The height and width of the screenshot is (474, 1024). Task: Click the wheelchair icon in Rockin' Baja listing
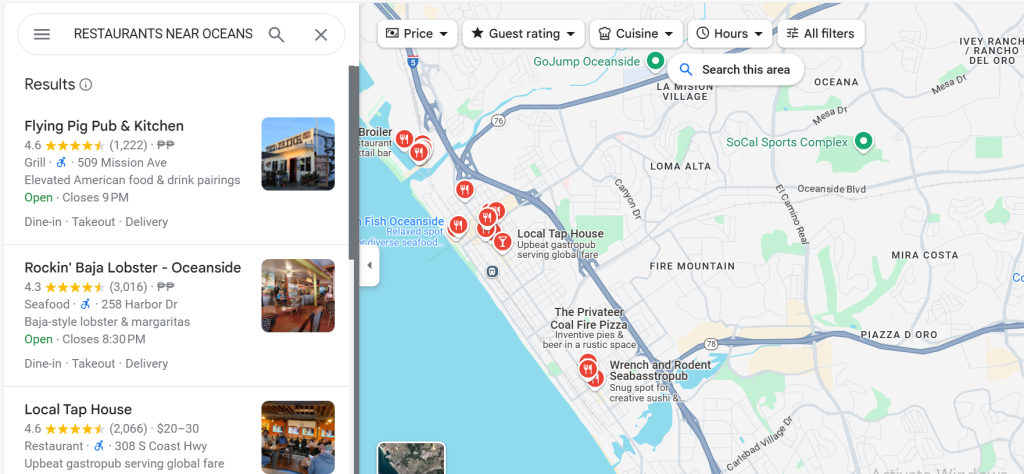tap(85, 304)
